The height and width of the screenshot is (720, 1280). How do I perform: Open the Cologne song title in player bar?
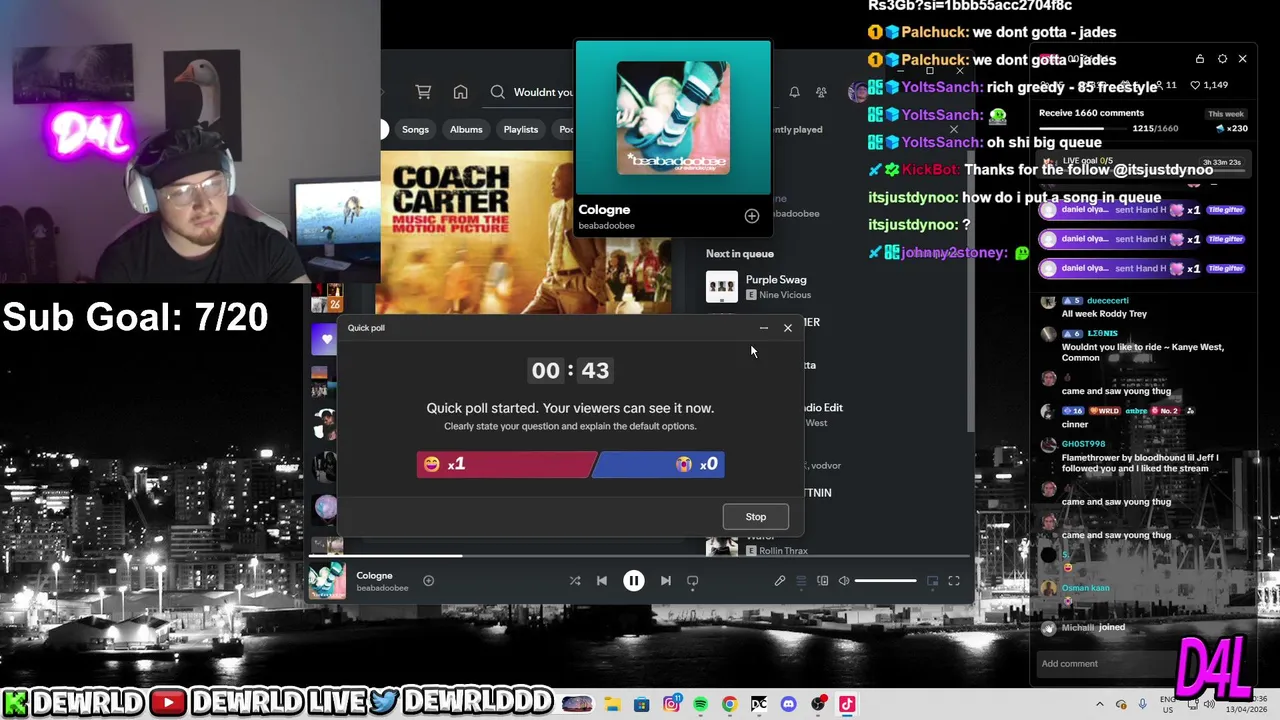[x=374, y=575]
